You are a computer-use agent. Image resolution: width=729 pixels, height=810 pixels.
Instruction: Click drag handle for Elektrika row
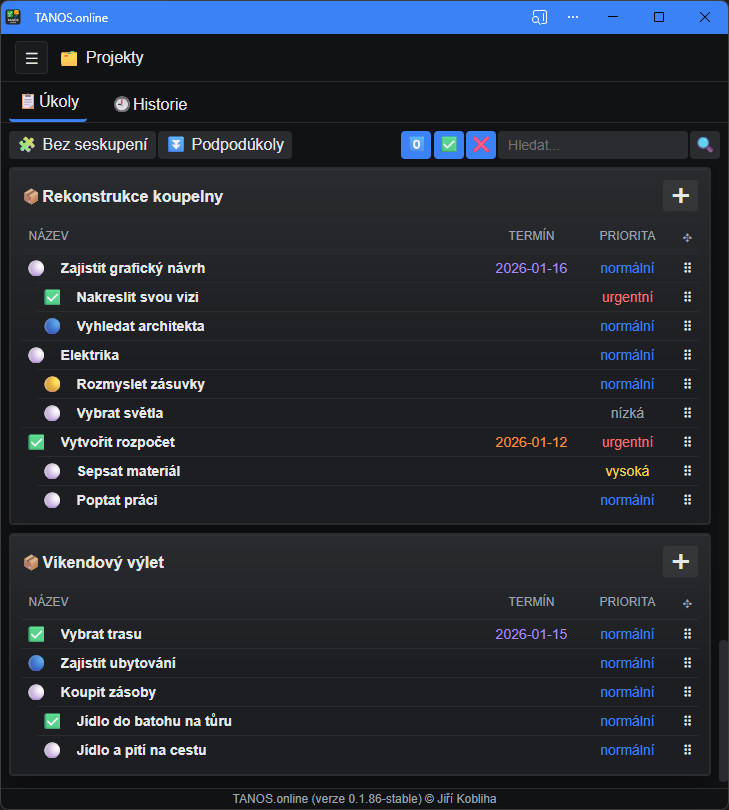687,355
